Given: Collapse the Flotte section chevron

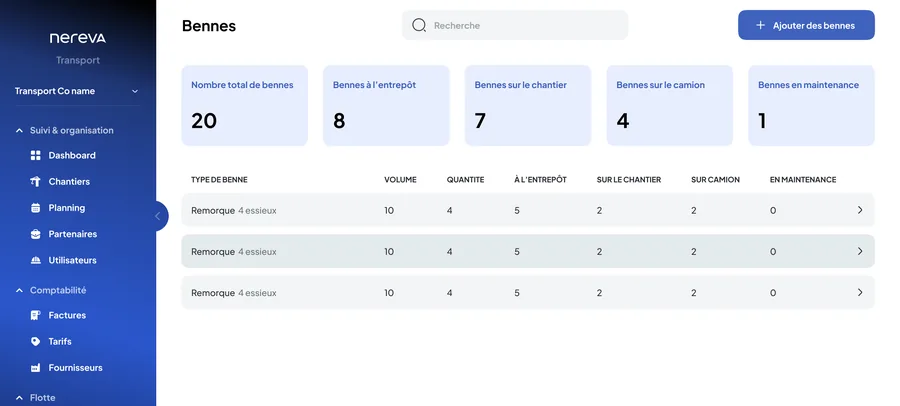Looking at the screenshot, I should (x=19, y=398).
